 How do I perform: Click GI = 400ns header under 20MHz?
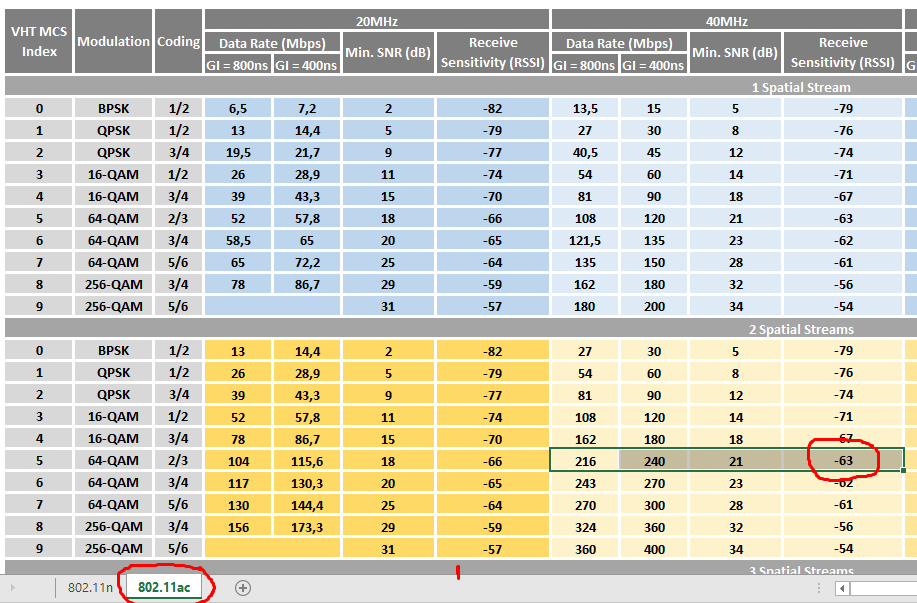tap(306, 65)
